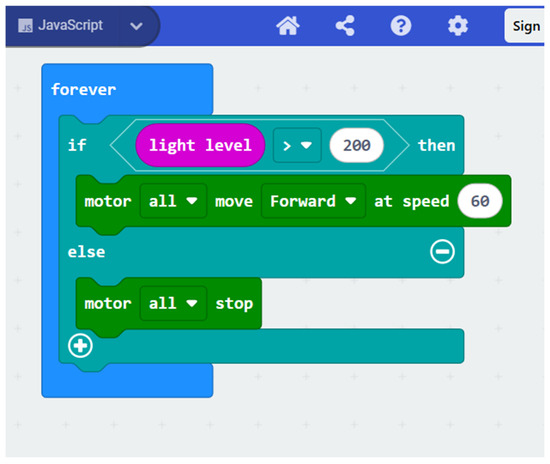Remove the else branch with minus icon
550x464 pixels.
[442, 251]
